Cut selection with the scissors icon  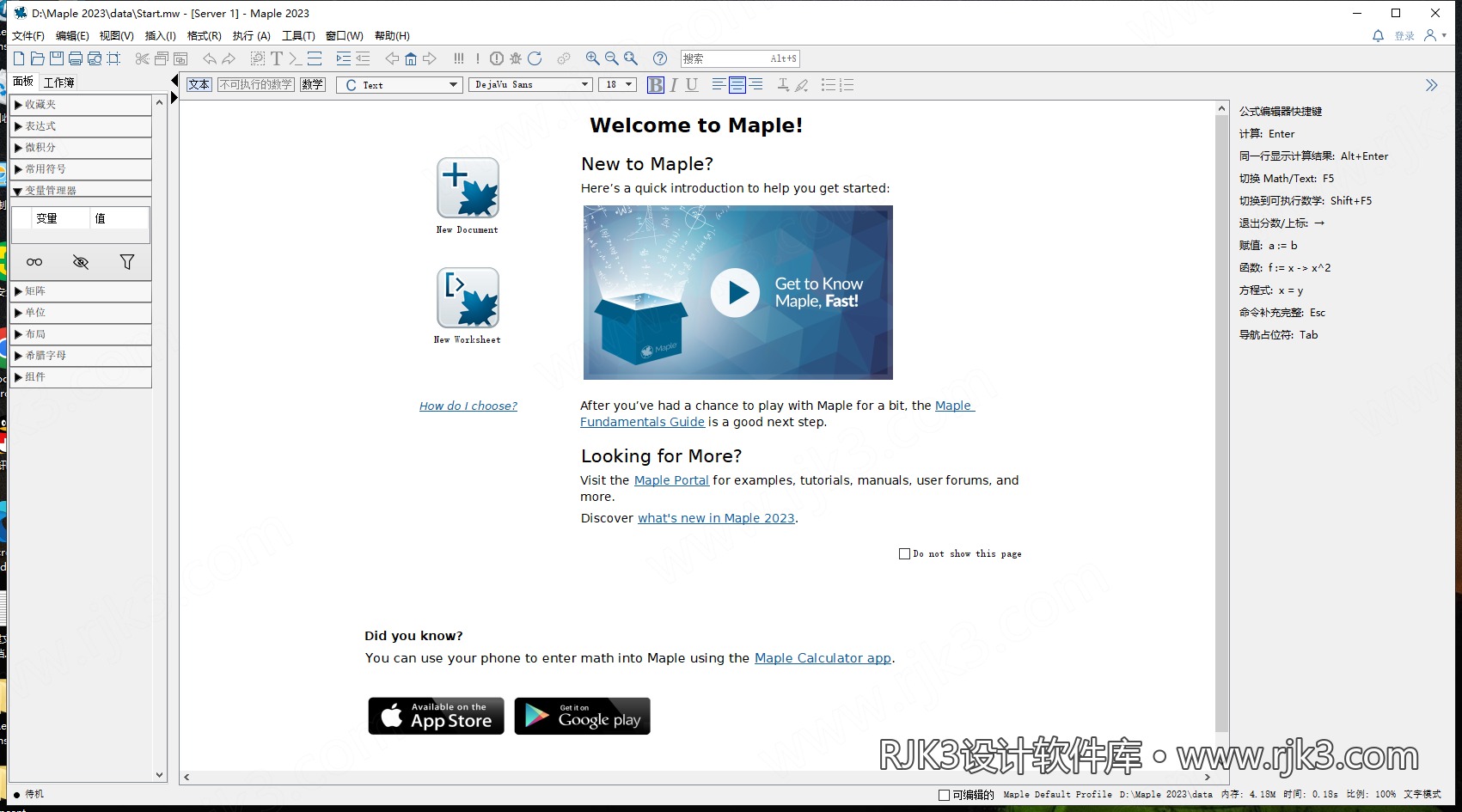142,58
